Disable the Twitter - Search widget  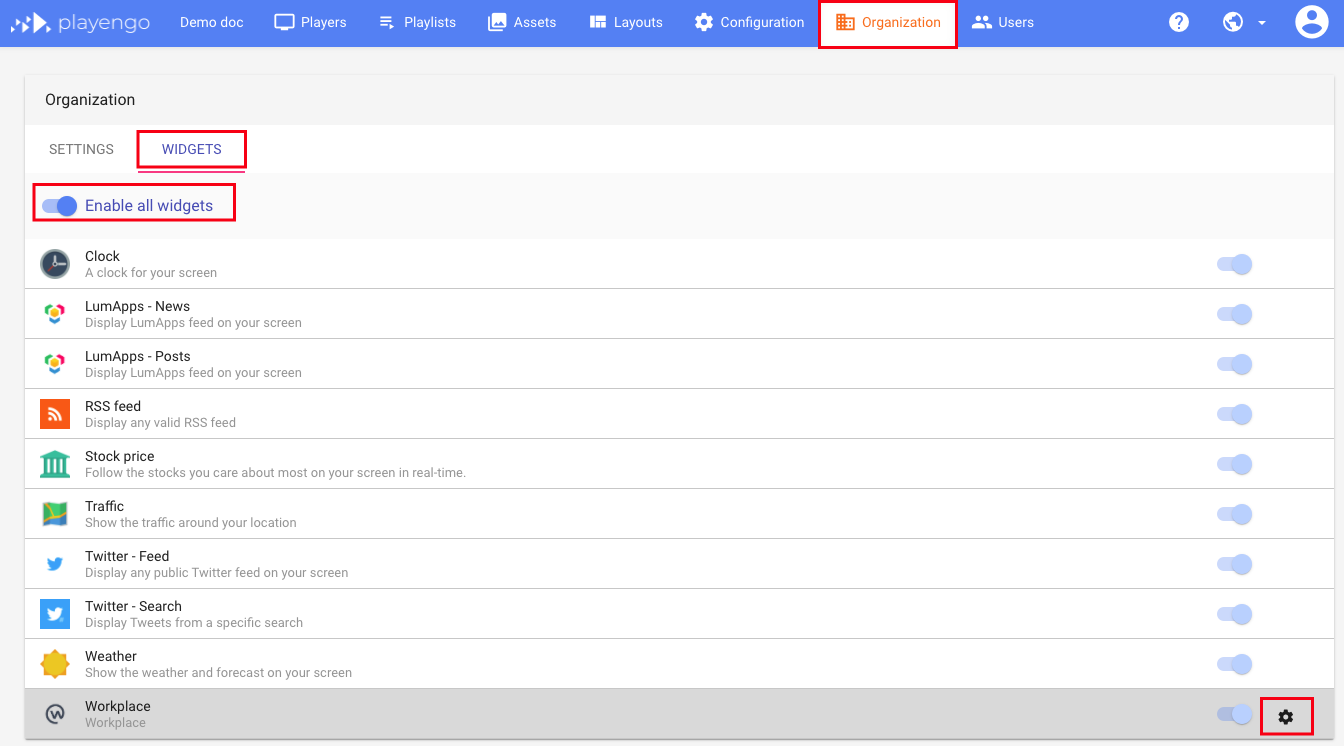tap(1234, 614)
